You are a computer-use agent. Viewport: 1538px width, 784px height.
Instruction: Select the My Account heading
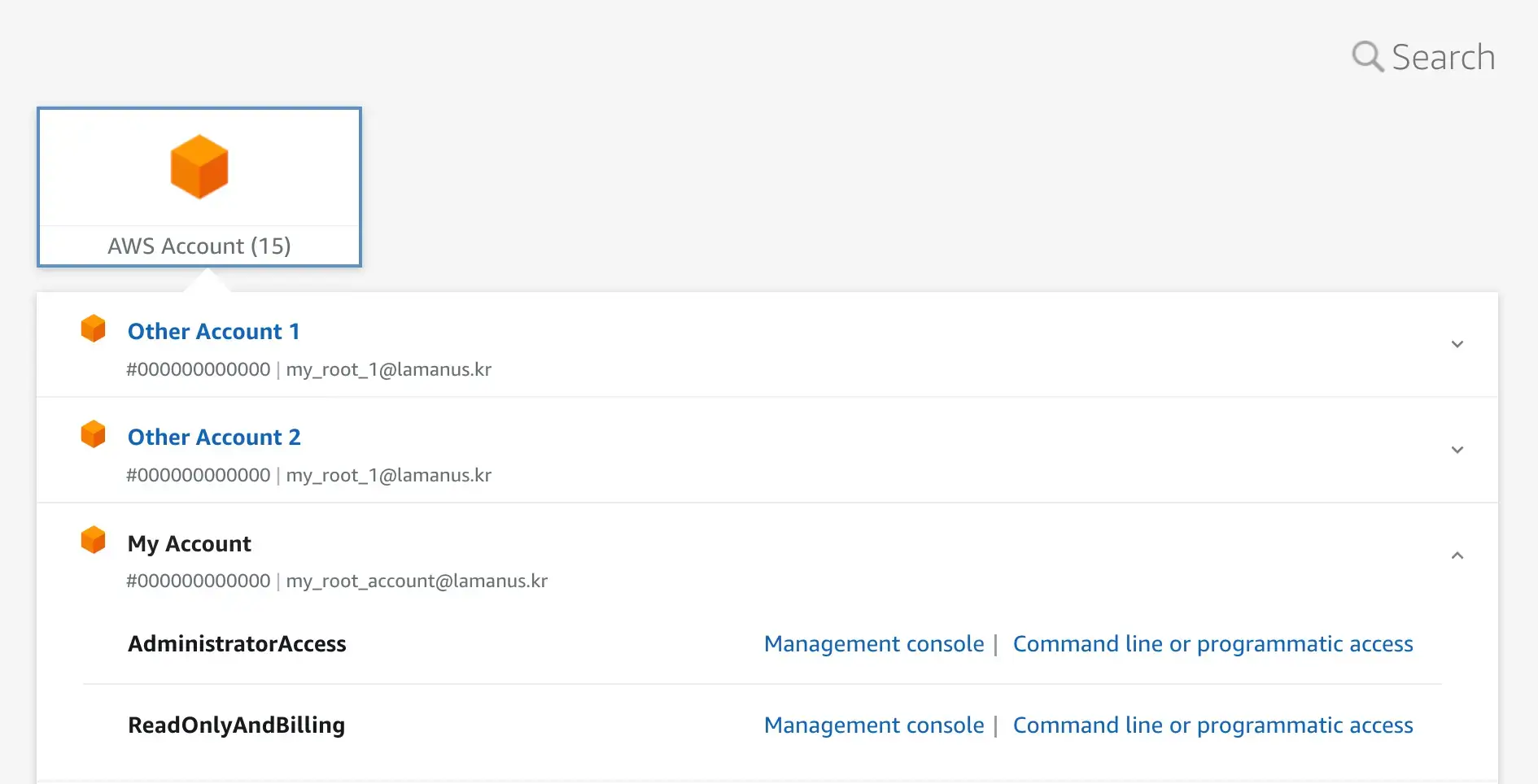click(x=190, y=543)
